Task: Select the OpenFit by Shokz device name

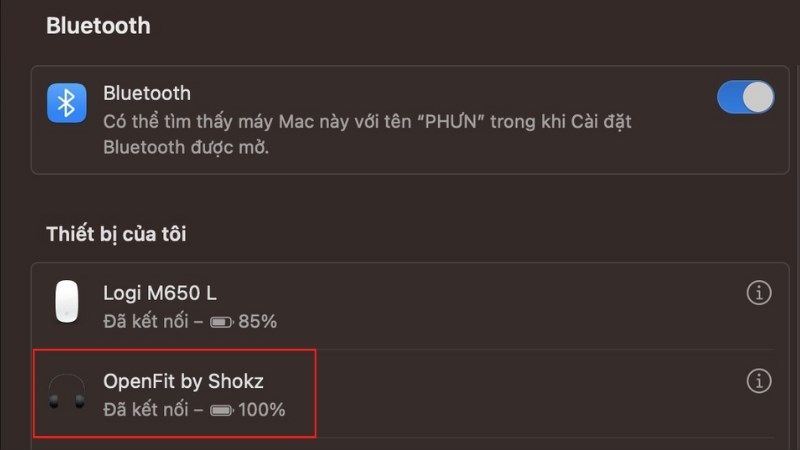Action: tap(183, 381)
